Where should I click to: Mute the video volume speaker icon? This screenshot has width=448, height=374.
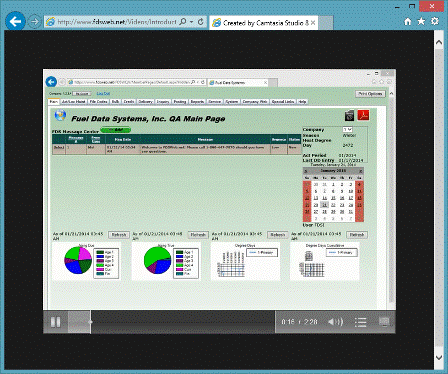tap(335, 322)
